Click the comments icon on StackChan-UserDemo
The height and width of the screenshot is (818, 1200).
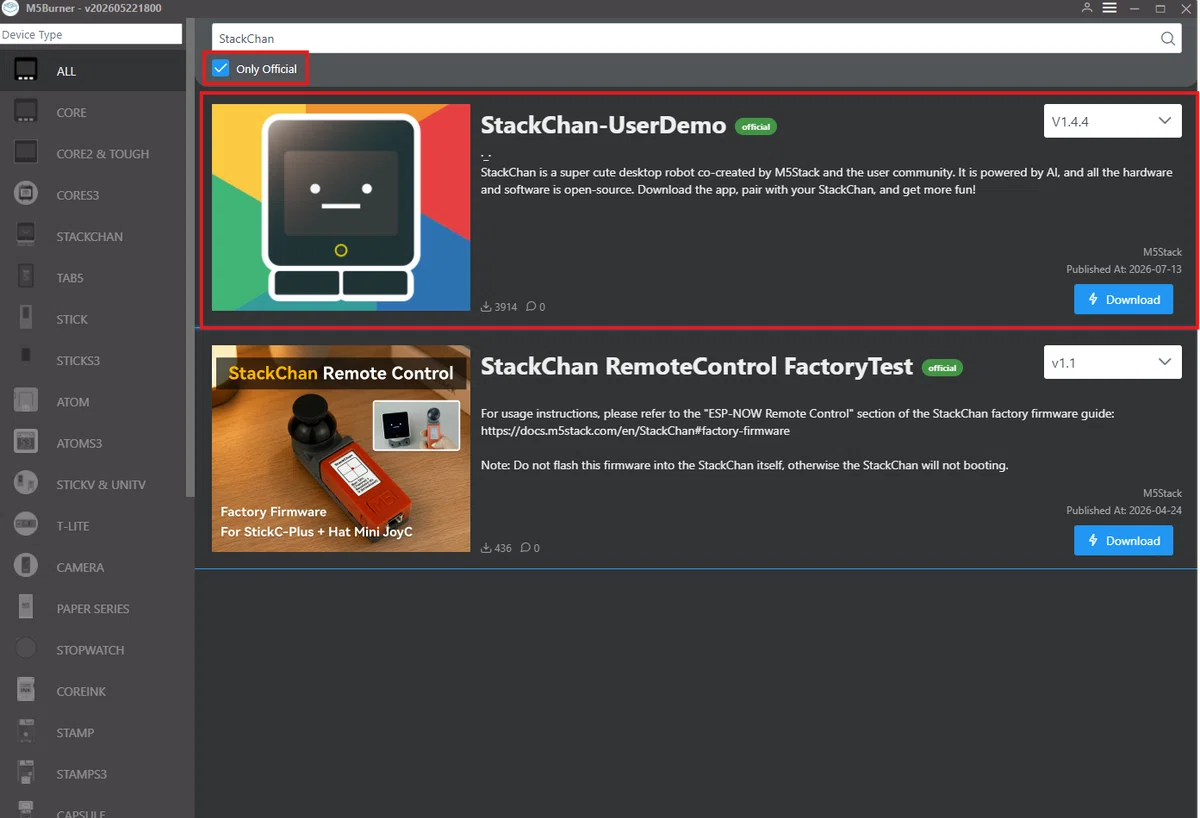tap(531, 307)
